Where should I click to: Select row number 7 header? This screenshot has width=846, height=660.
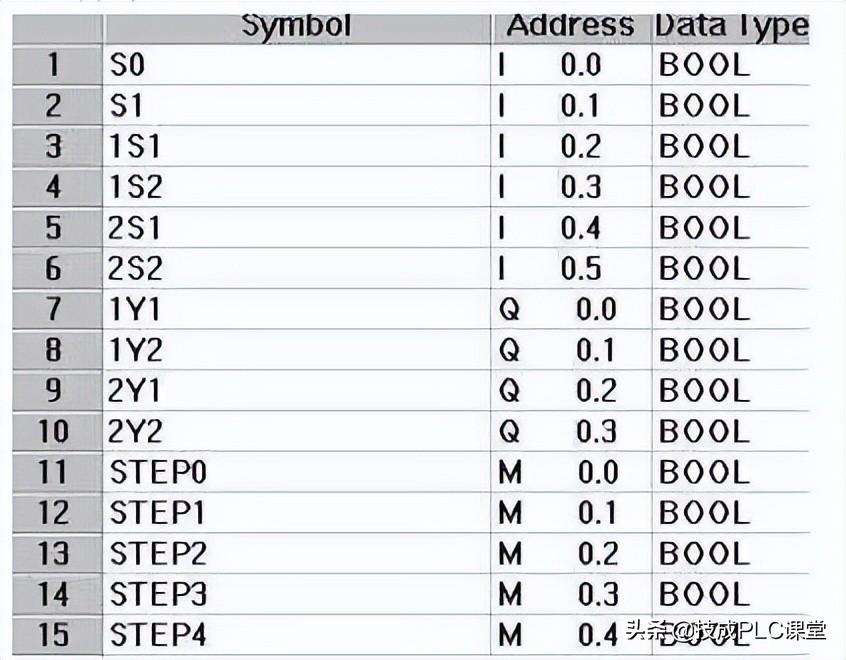55,310
